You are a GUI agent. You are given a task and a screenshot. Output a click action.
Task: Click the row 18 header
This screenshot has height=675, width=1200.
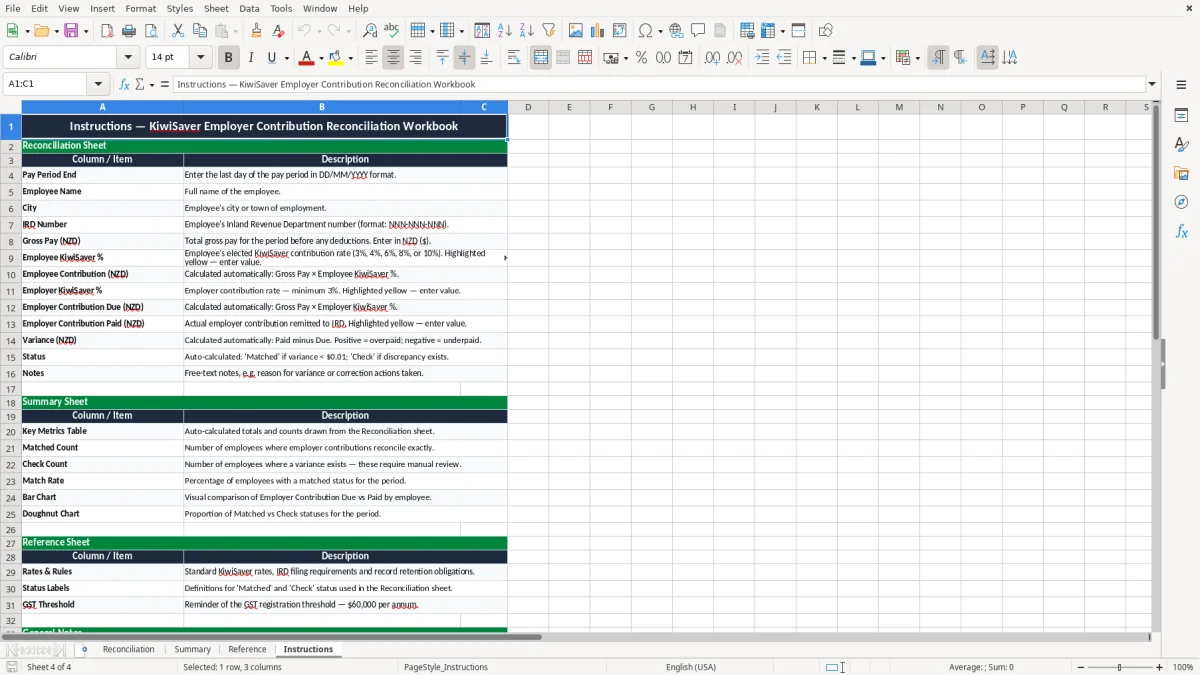[x=11, y=402]
